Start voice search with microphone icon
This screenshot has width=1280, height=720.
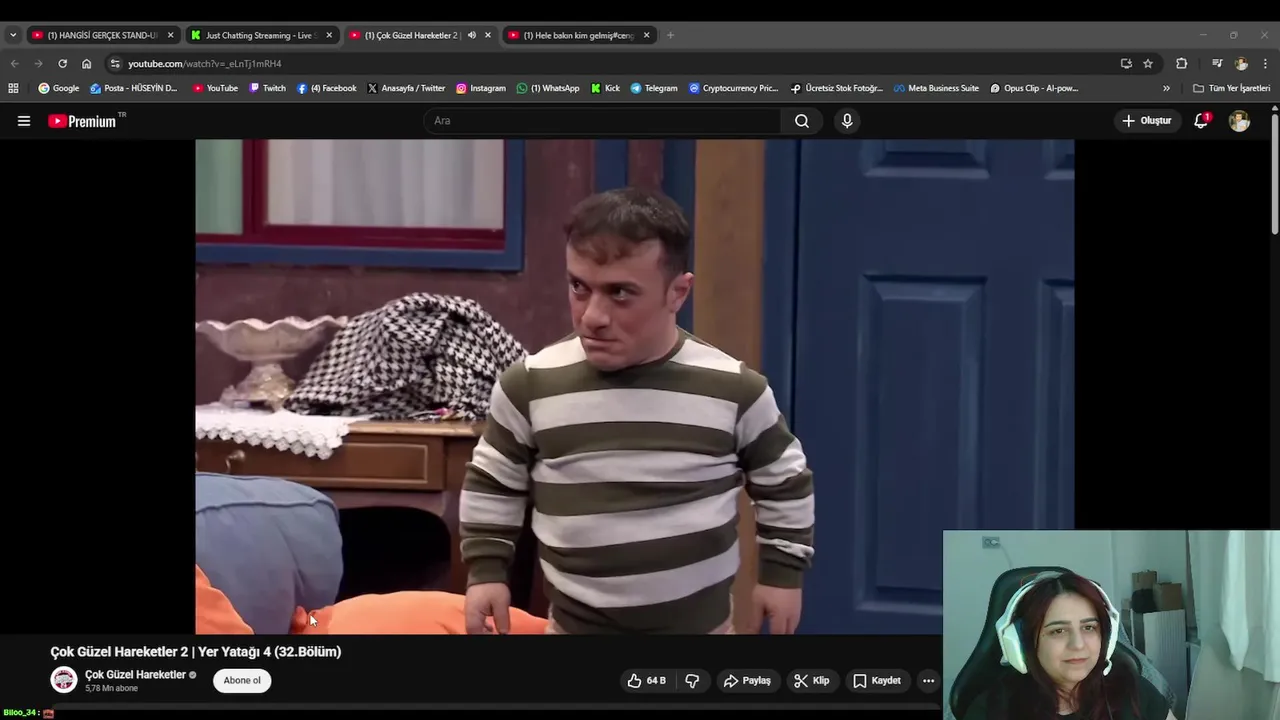point(847,121)
